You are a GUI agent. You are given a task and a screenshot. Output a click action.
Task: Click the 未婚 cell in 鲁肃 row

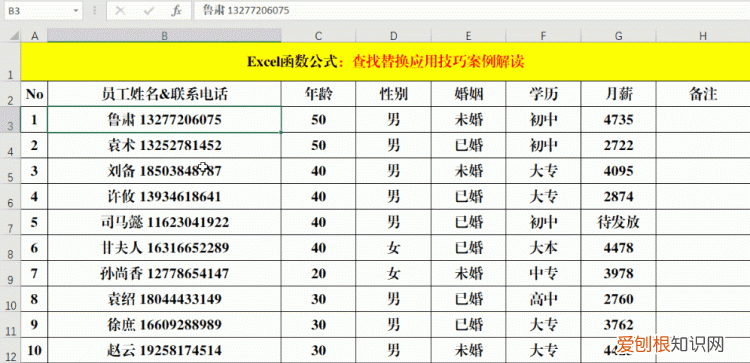(468, 120)
